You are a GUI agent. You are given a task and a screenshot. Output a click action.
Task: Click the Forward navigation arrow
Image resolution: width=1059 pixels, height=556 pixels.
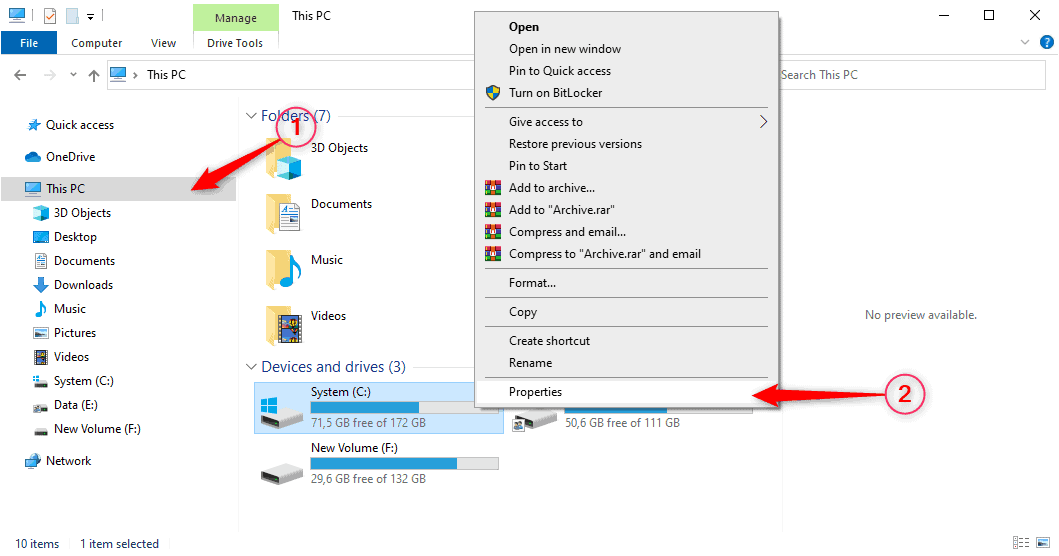(x=49, y=75)
